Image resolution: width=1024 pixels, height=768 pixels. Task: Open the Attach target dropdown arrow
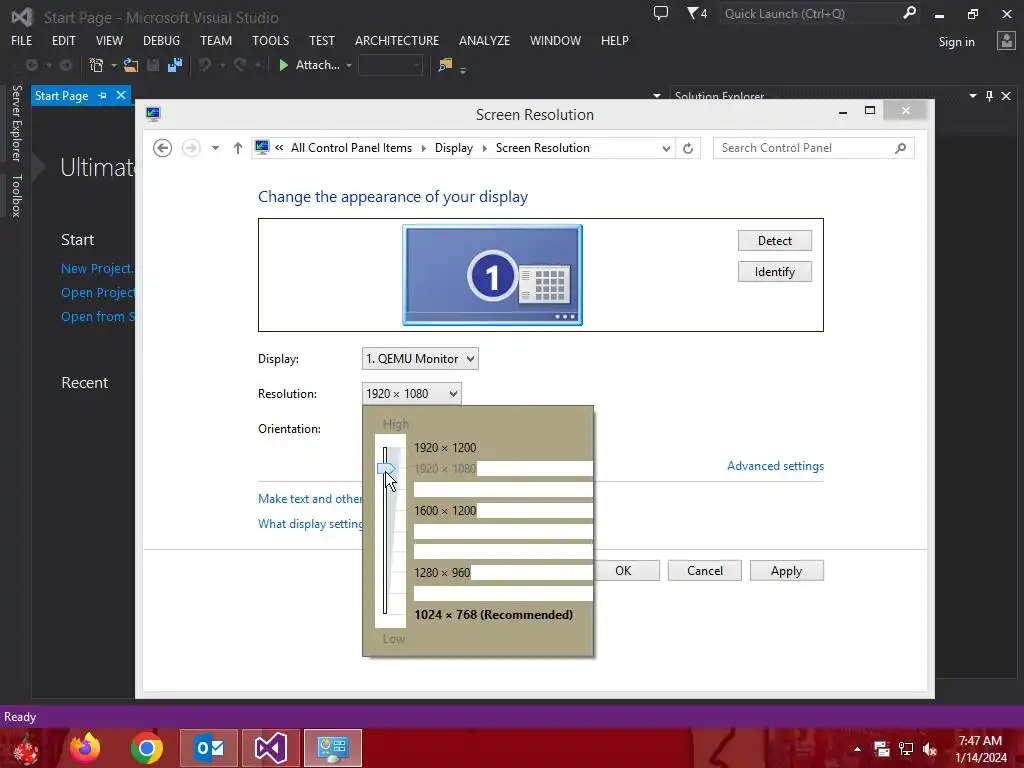pos(349,65)
